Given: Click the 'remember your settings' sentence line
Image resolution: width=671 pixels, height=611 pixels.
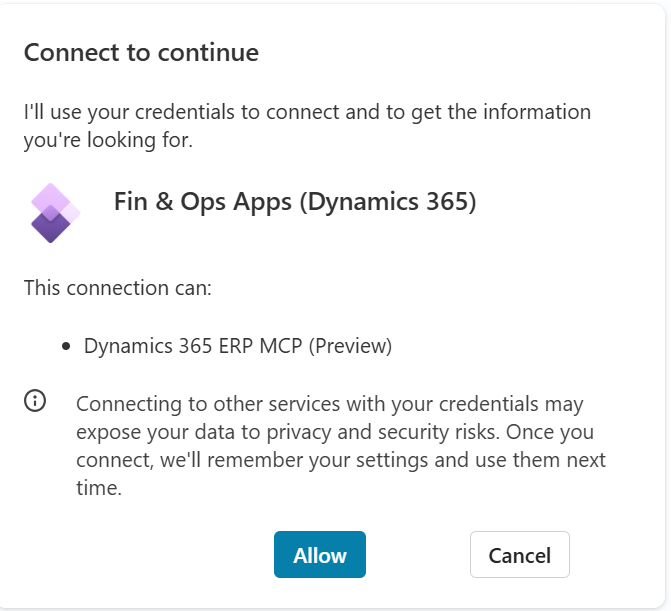Looking at the screenshot, I should 340,461.
